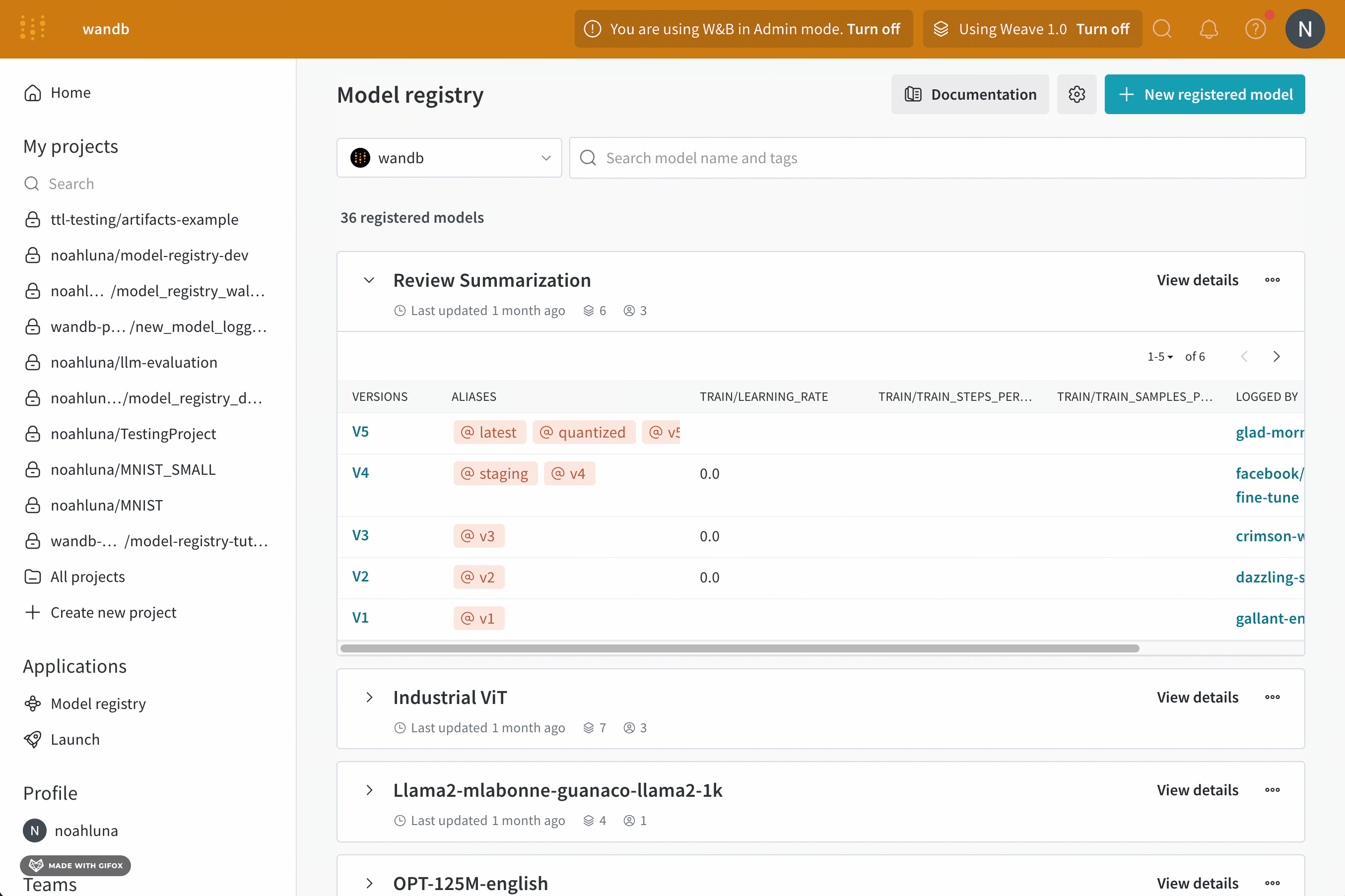Turn off Weave 1.0
The width and height of the screenshot is (1345, 896).
1103,29
